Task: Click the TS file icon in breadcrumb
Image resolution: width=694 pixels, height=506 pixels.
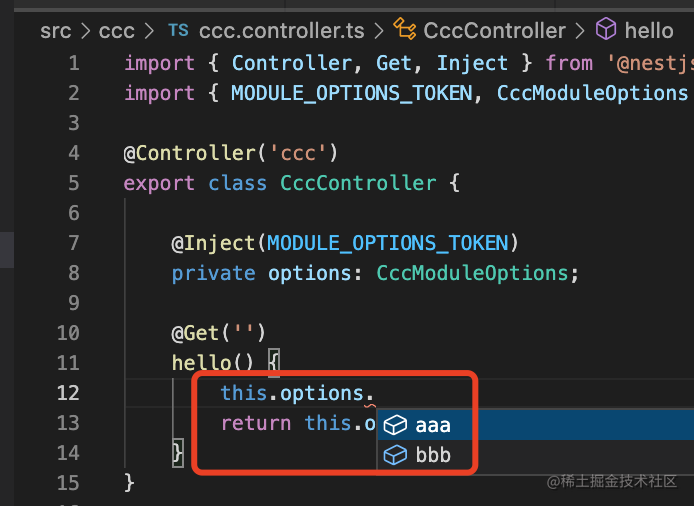Action: point(178,31)
